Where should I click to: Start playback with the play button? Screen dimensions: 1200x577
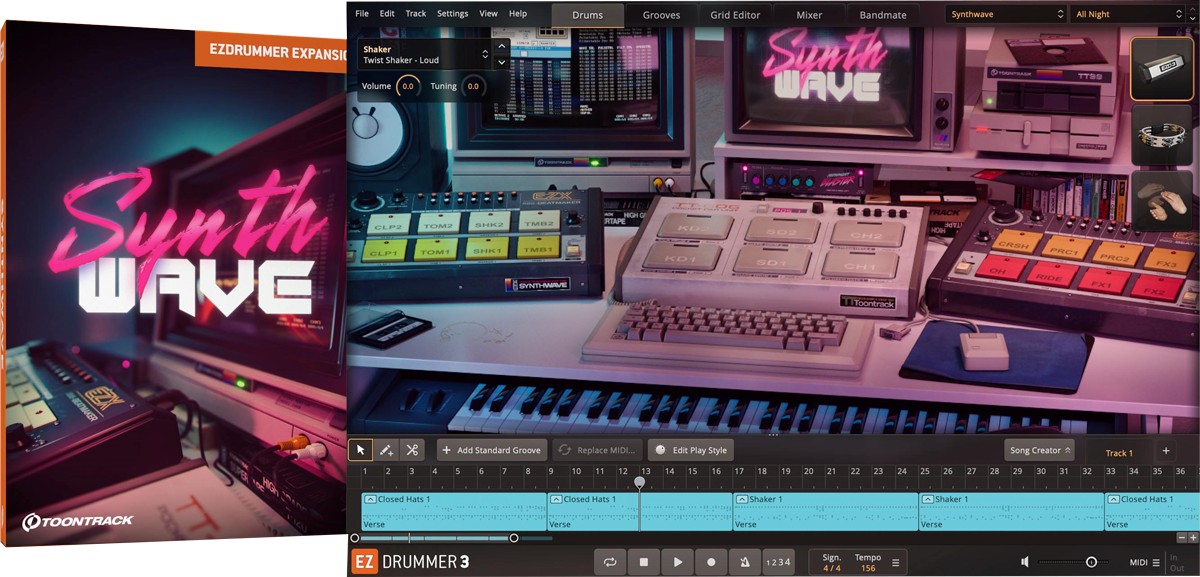(x=678, y=562)
